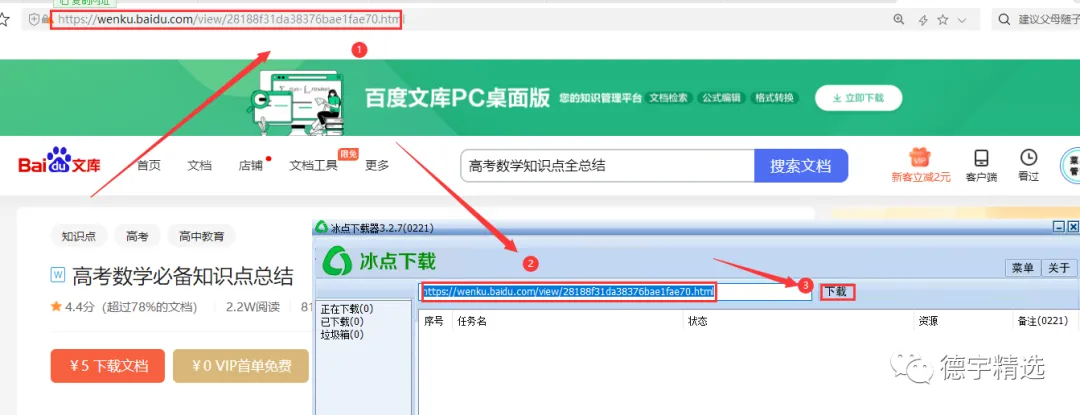Screen dimensions: 1080x415
Task: Open the 文档工具 navigation item
Action: (314, 165)
